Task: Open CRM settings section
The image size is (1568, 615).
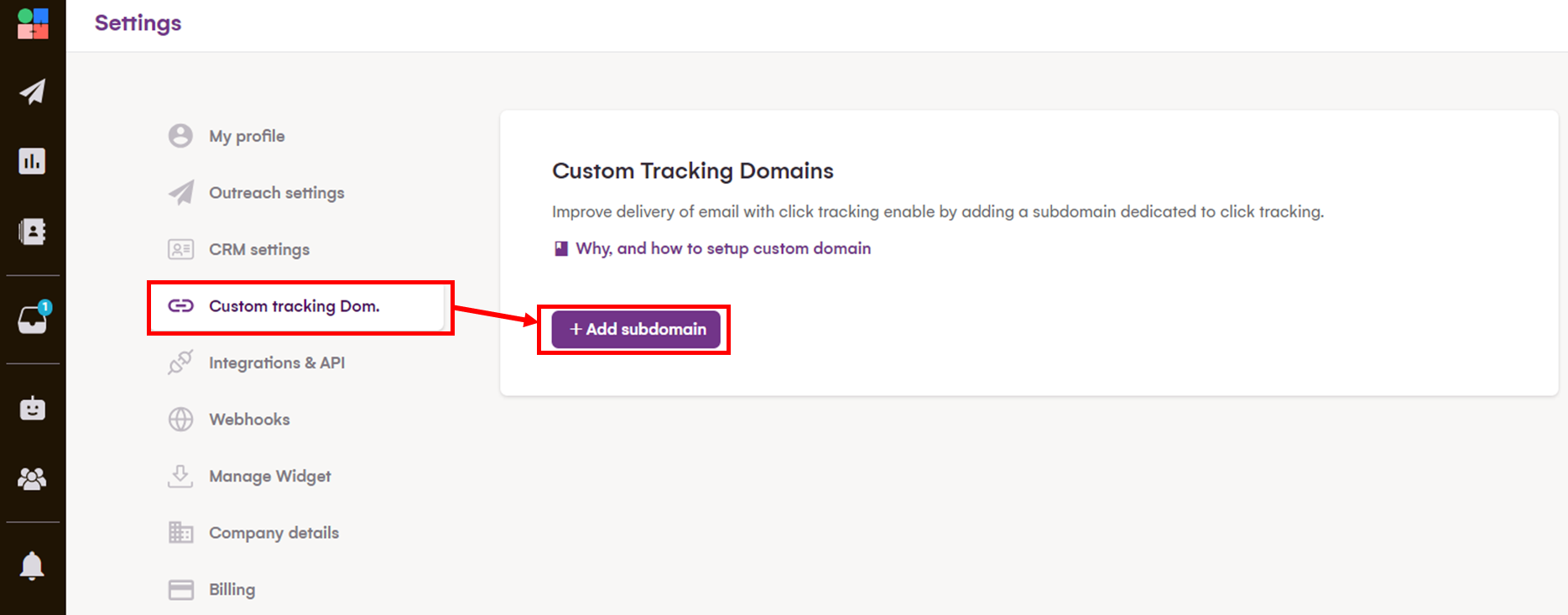Action: click(x=258, y=249)
